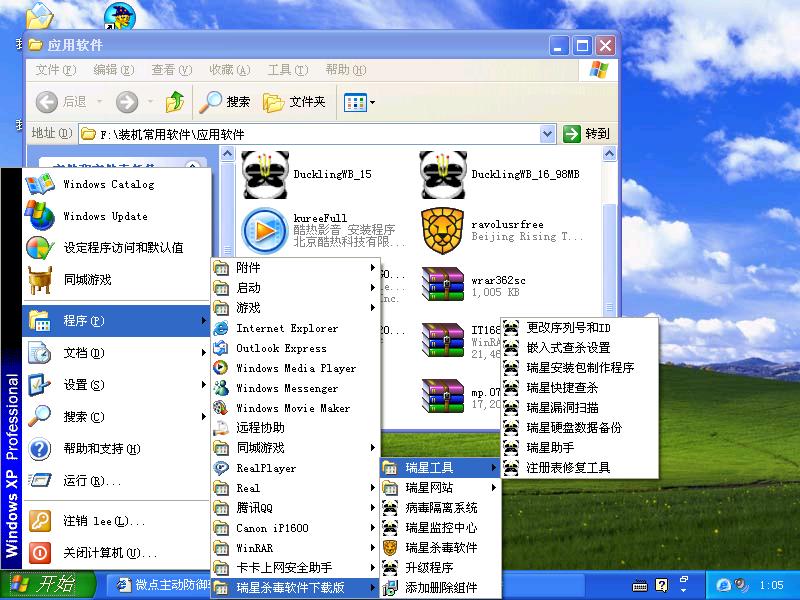Click Forward arrow in toolbar
800x600 pixels.
127,102
